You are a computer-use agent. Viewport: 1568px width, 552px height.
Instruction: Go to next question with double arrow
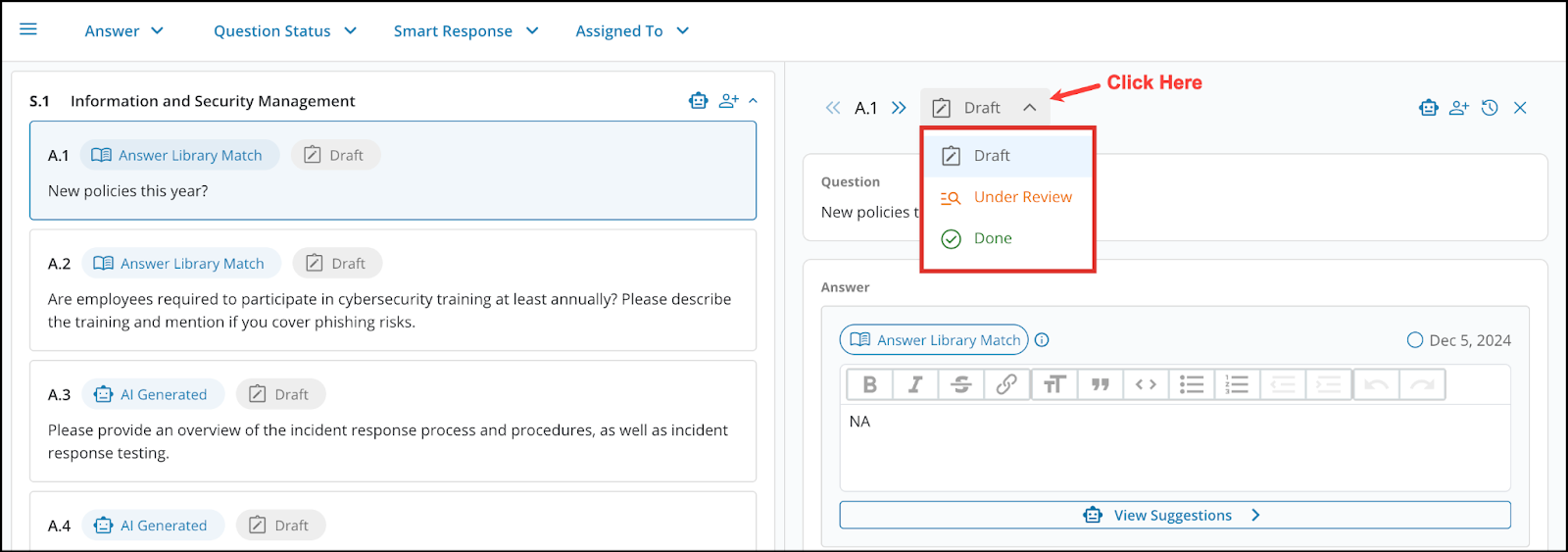[x=899, y=108]
